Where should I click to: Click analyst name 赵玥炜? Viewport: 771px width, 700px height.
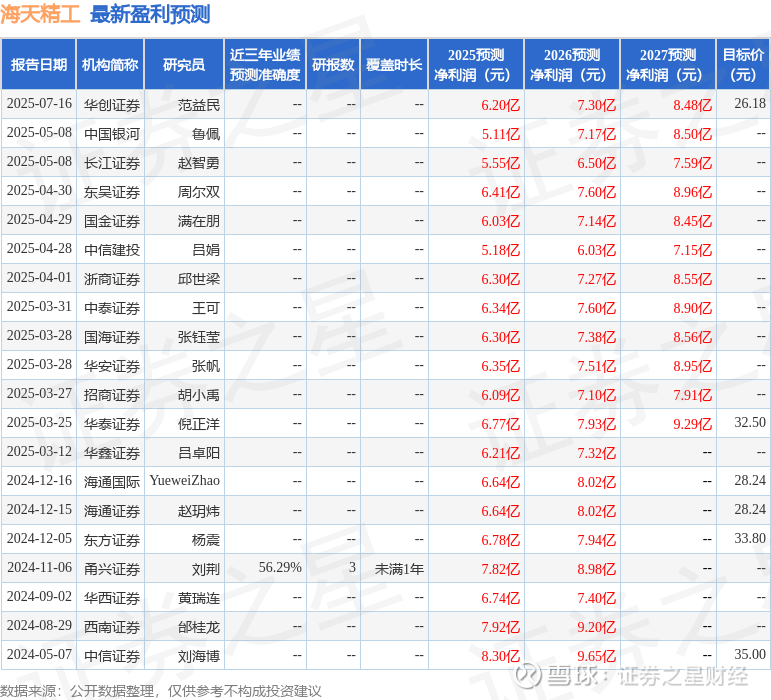[x=199, y=511]
